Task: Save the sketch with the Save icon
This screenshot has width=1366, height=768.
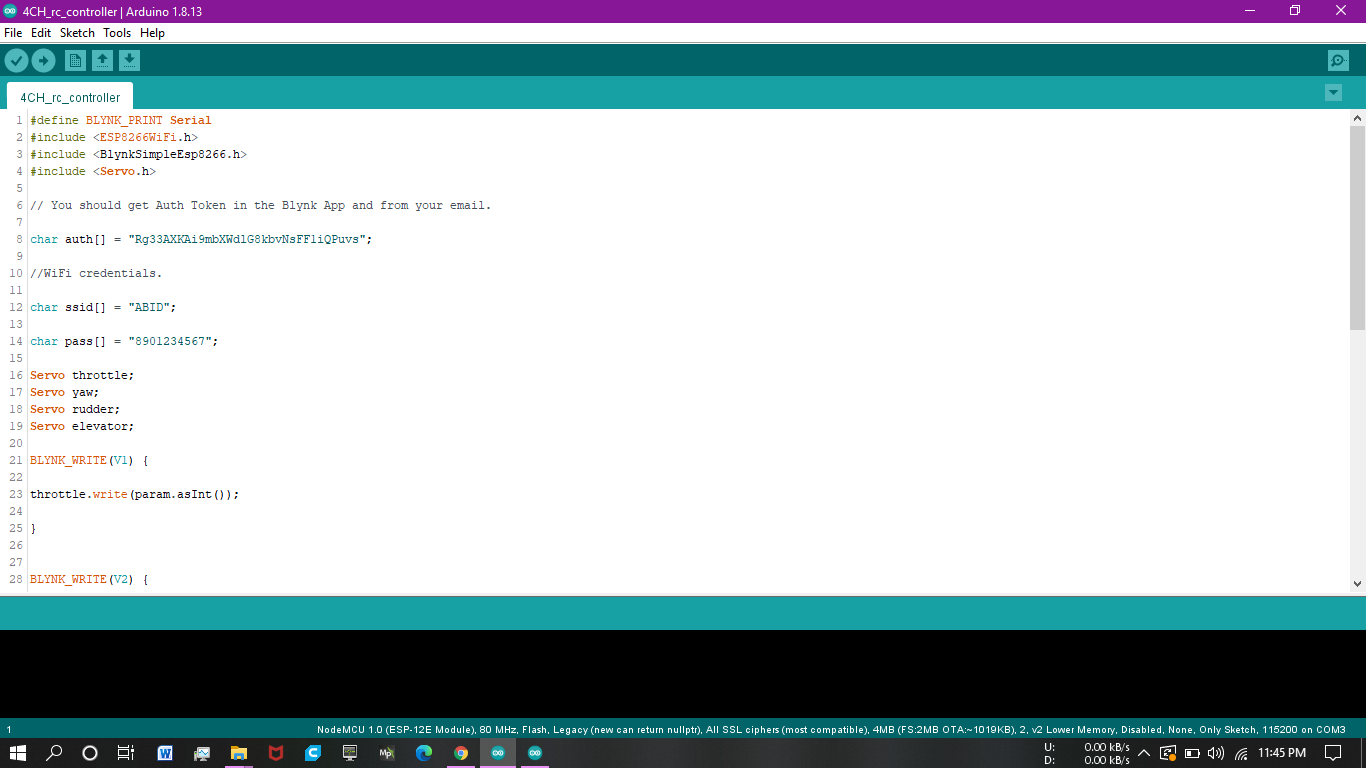Action: click(x=129, y=61)
